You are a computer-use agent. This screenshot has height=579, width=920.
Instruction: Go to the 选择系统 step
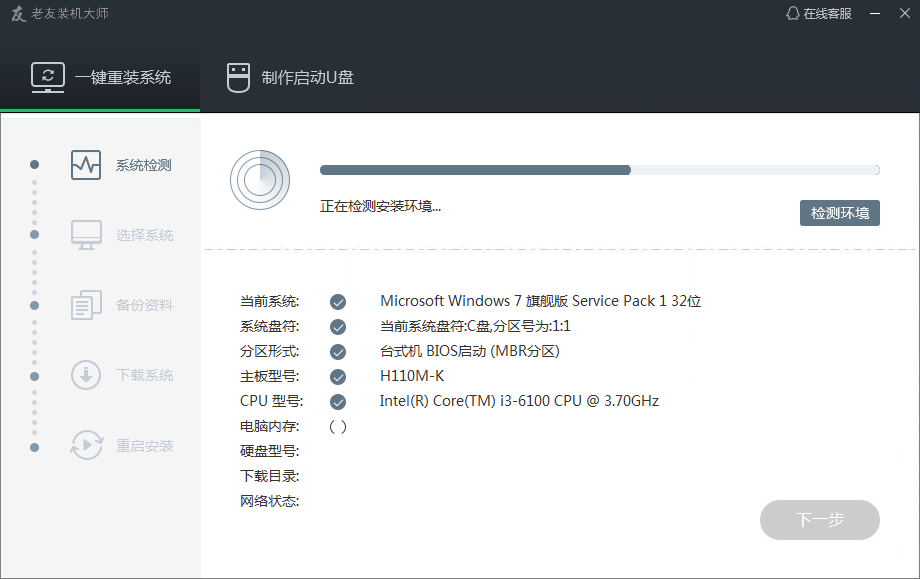(121, 235)
